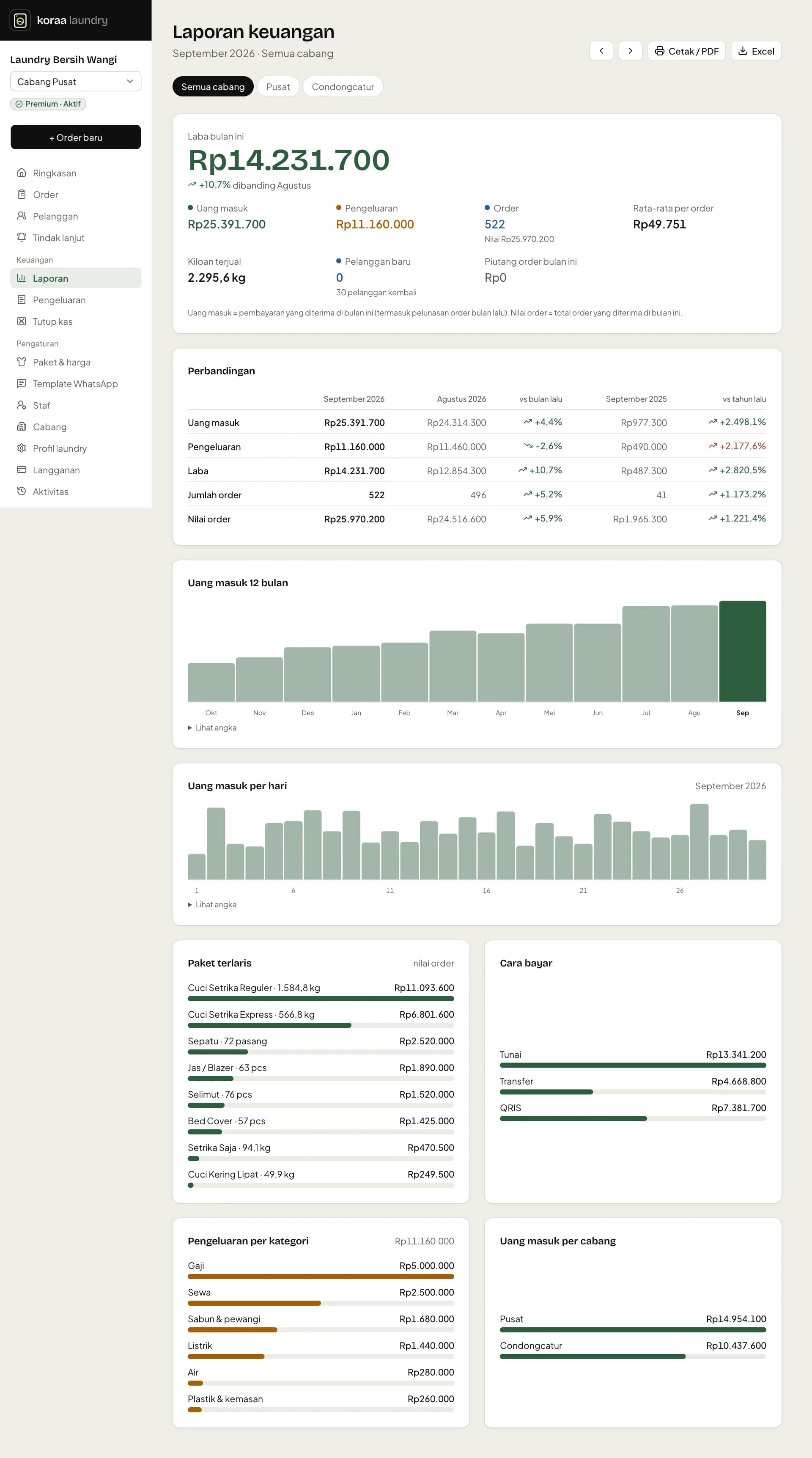Click the Cabang building icon
The image size is (812, 1458).
click(x=22, y=426)
